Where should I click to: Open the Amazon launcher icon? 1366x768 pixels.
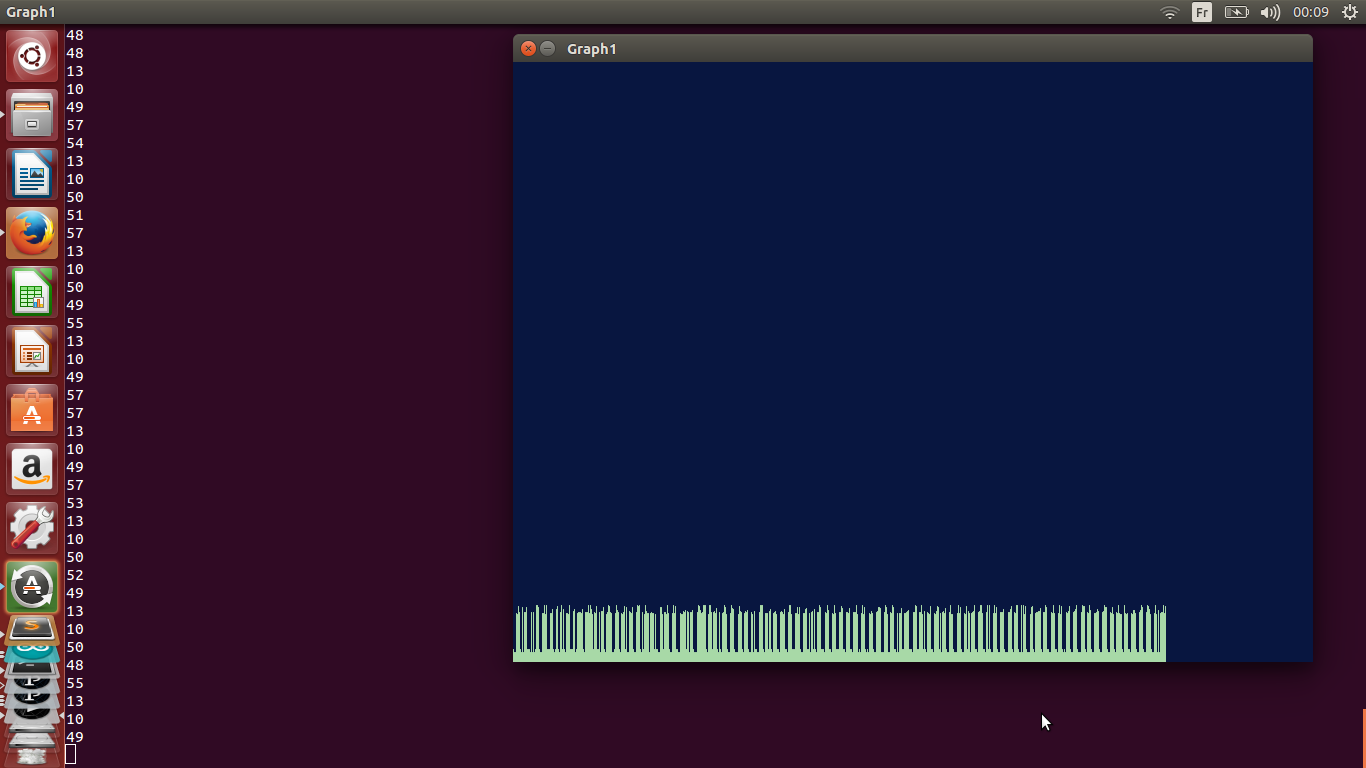(32, 469)
